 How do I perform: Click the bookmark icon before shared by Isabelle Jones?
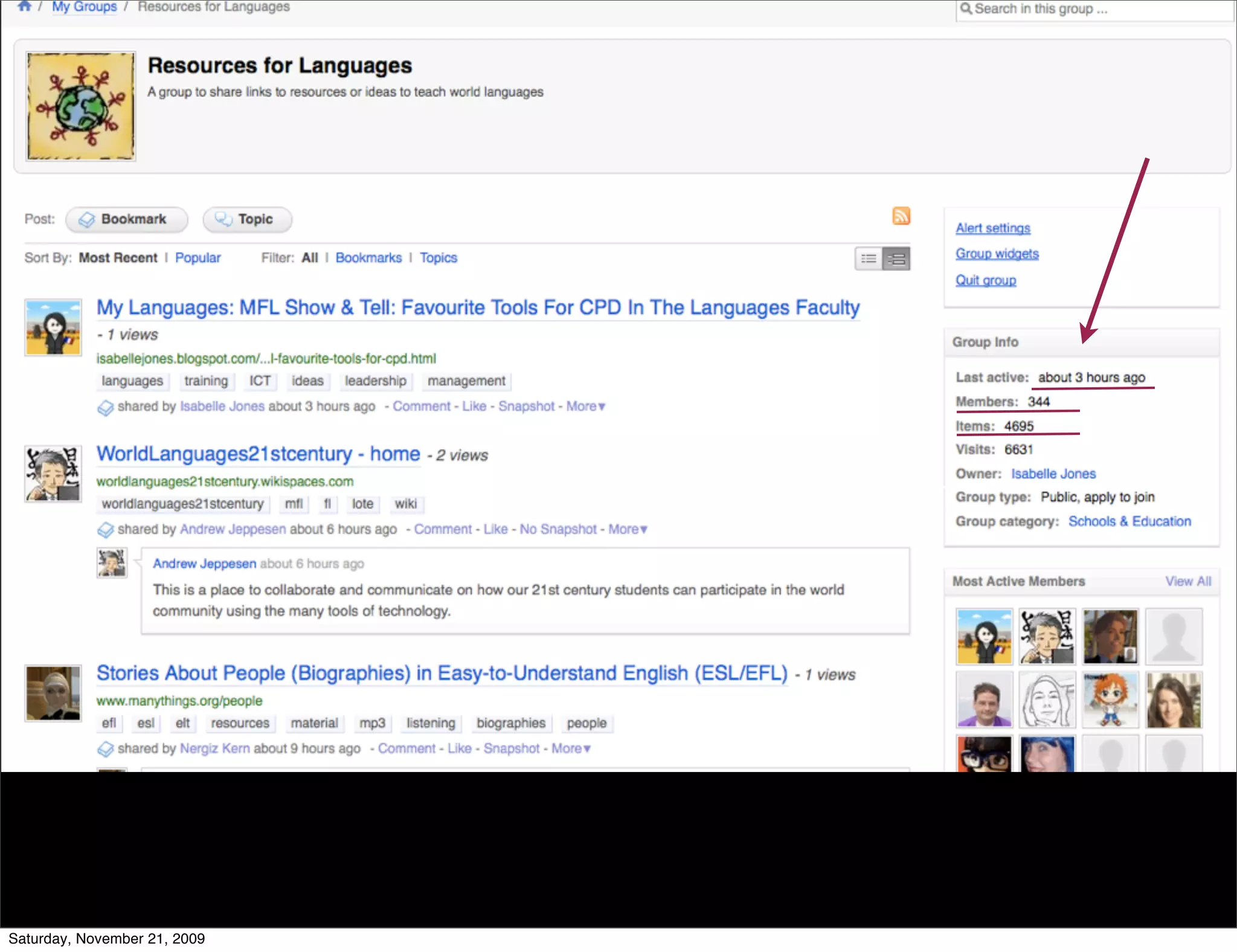coord(105,408)
